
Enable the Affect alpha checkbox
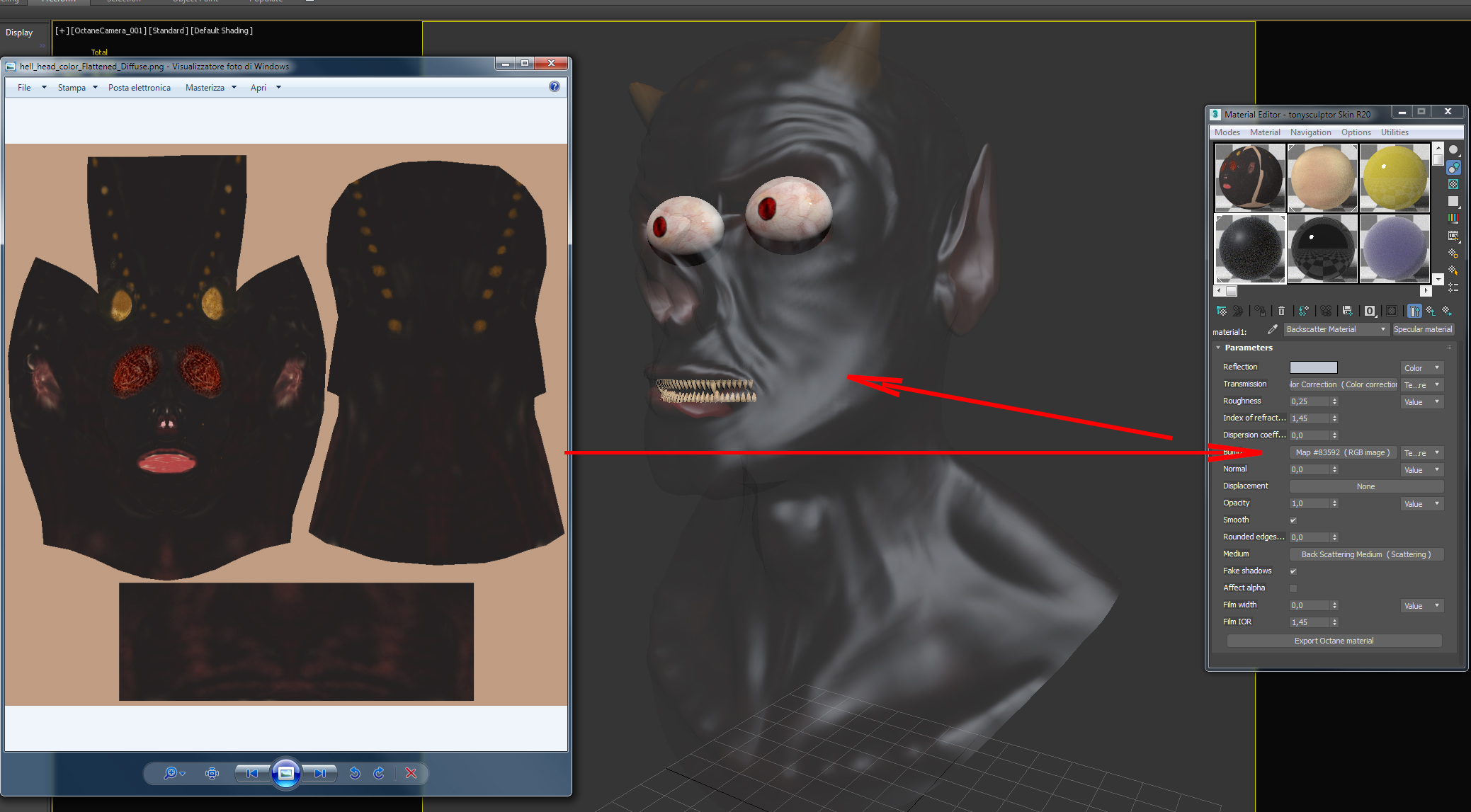pos(1293,588)
